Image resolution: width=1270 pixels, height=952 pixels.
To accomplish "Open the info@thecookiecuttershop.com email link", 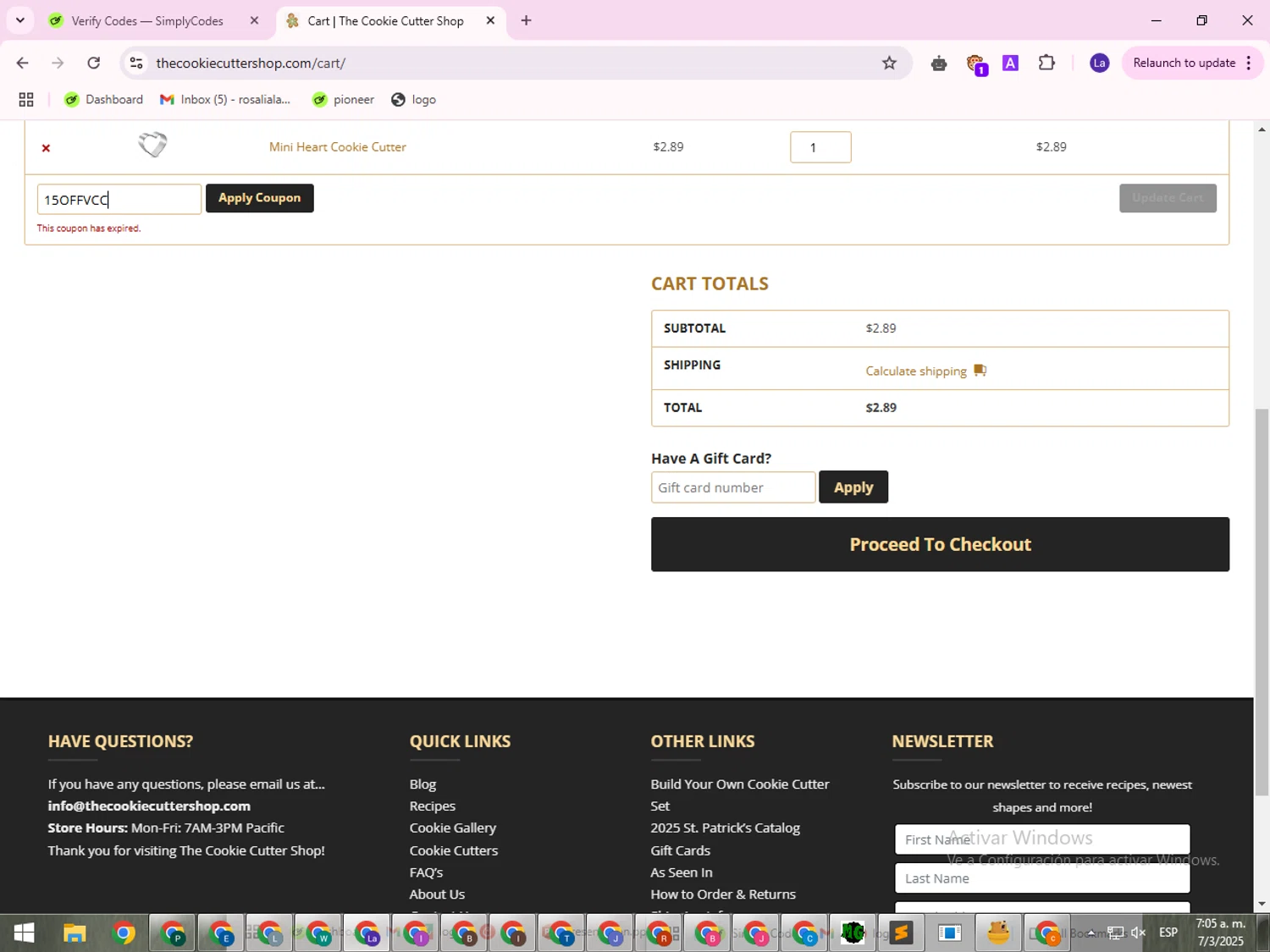I will pyautogui.click(x=149, y=806).
